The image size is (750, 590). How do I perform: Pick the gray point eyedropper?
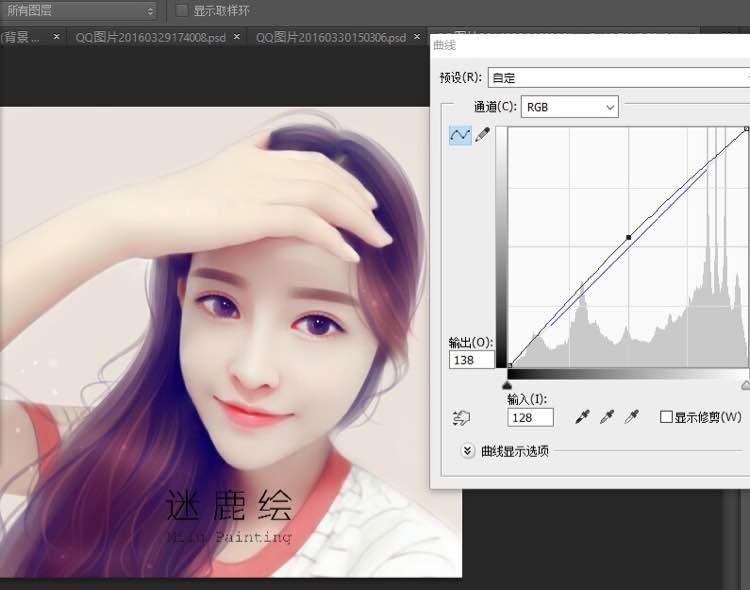tap(606, 417)
